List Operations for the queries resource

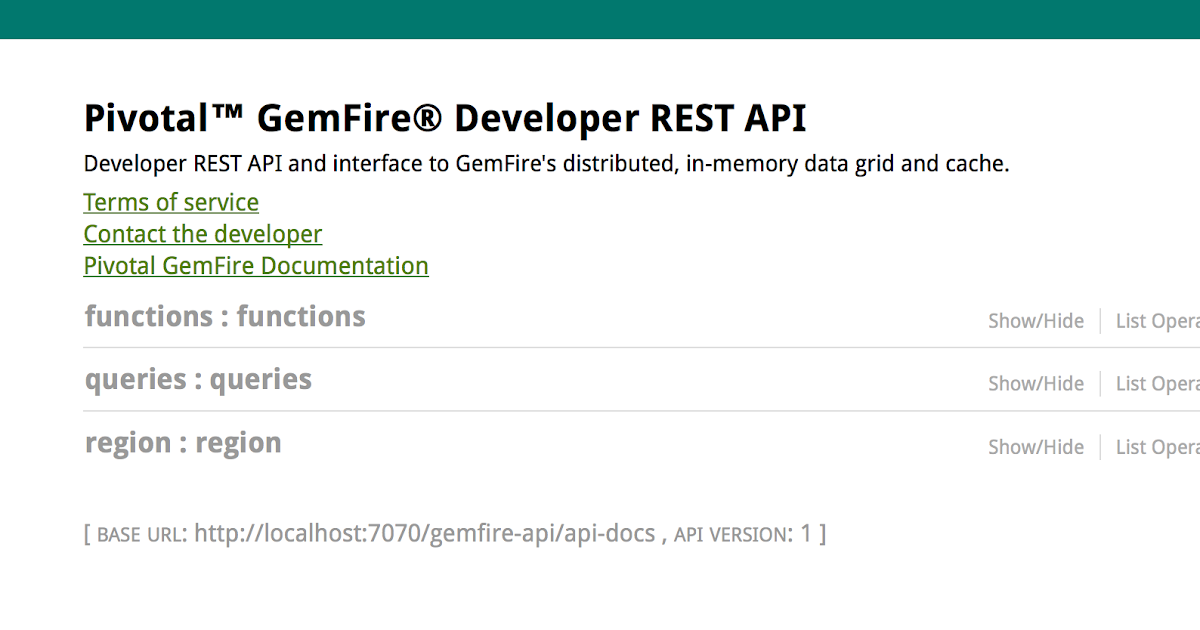[x=1158, y=384]
